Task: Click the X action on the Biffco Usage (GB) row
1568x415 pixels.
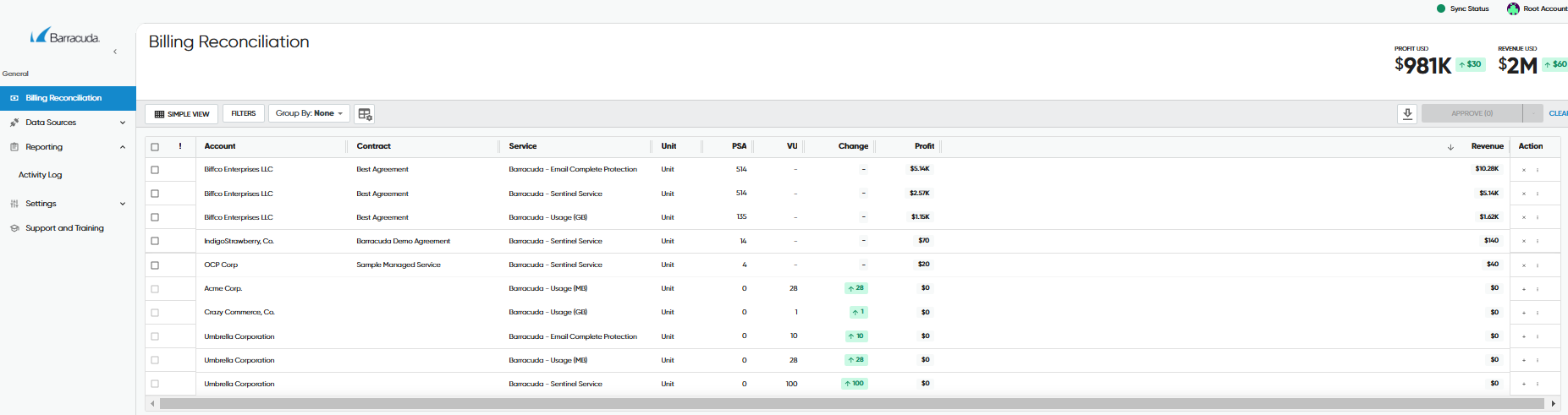Action: tap(1524, 217)
